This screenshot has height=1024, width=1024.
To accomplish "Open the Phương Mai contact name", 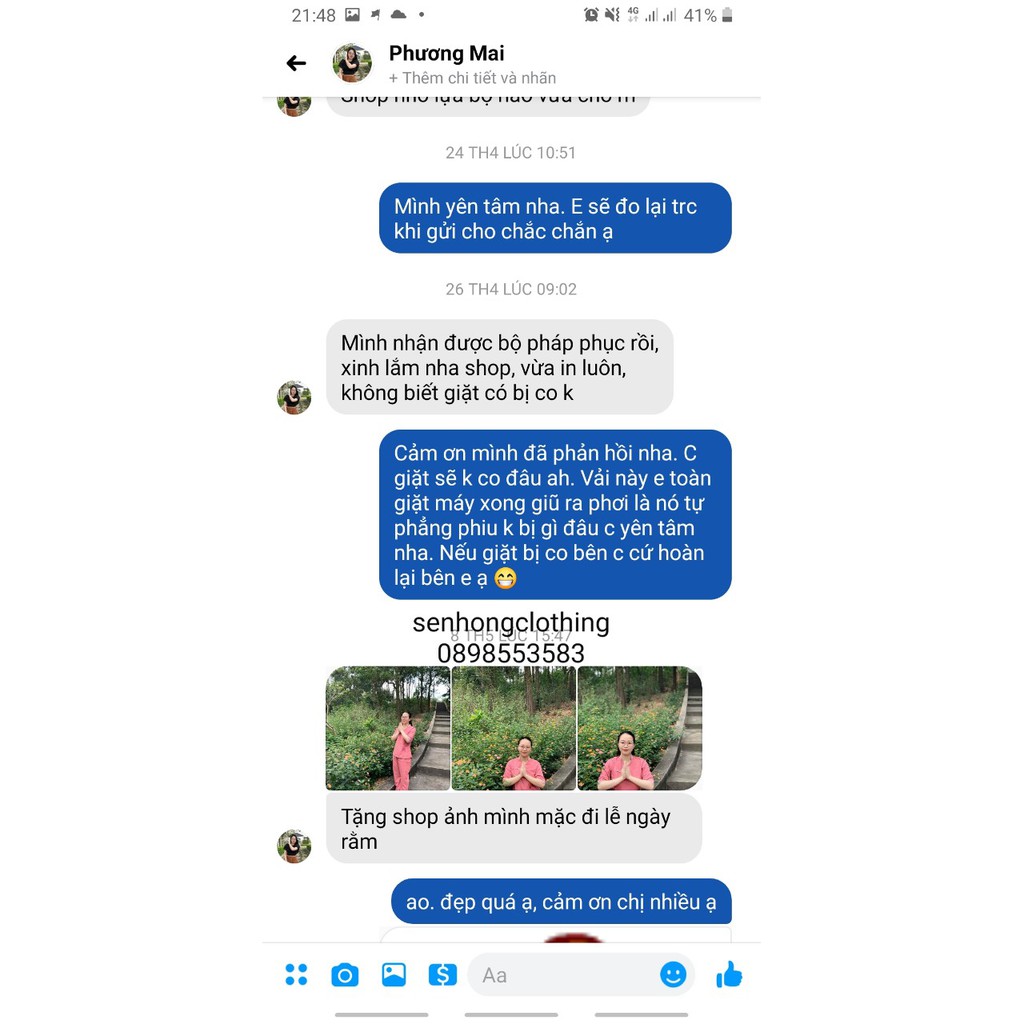I will (x=447, y=53).
